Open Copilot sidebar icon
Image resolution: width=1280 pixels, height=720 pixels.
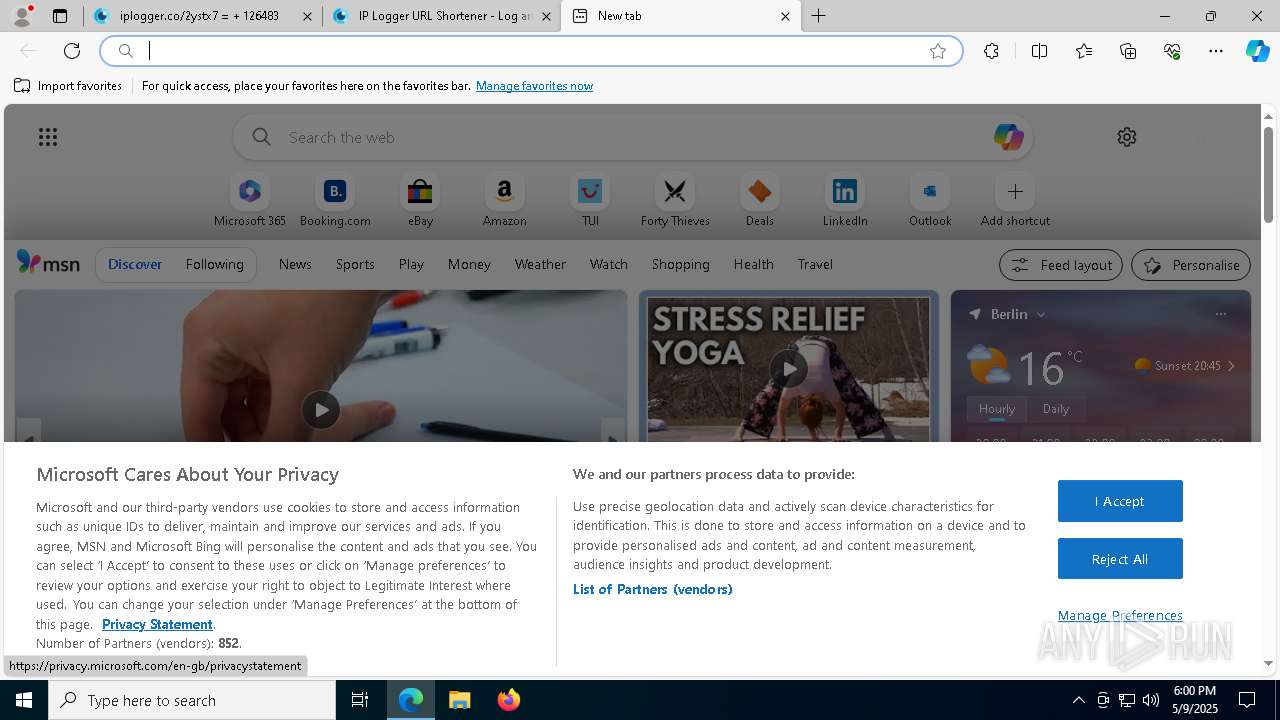point(1258,51)
